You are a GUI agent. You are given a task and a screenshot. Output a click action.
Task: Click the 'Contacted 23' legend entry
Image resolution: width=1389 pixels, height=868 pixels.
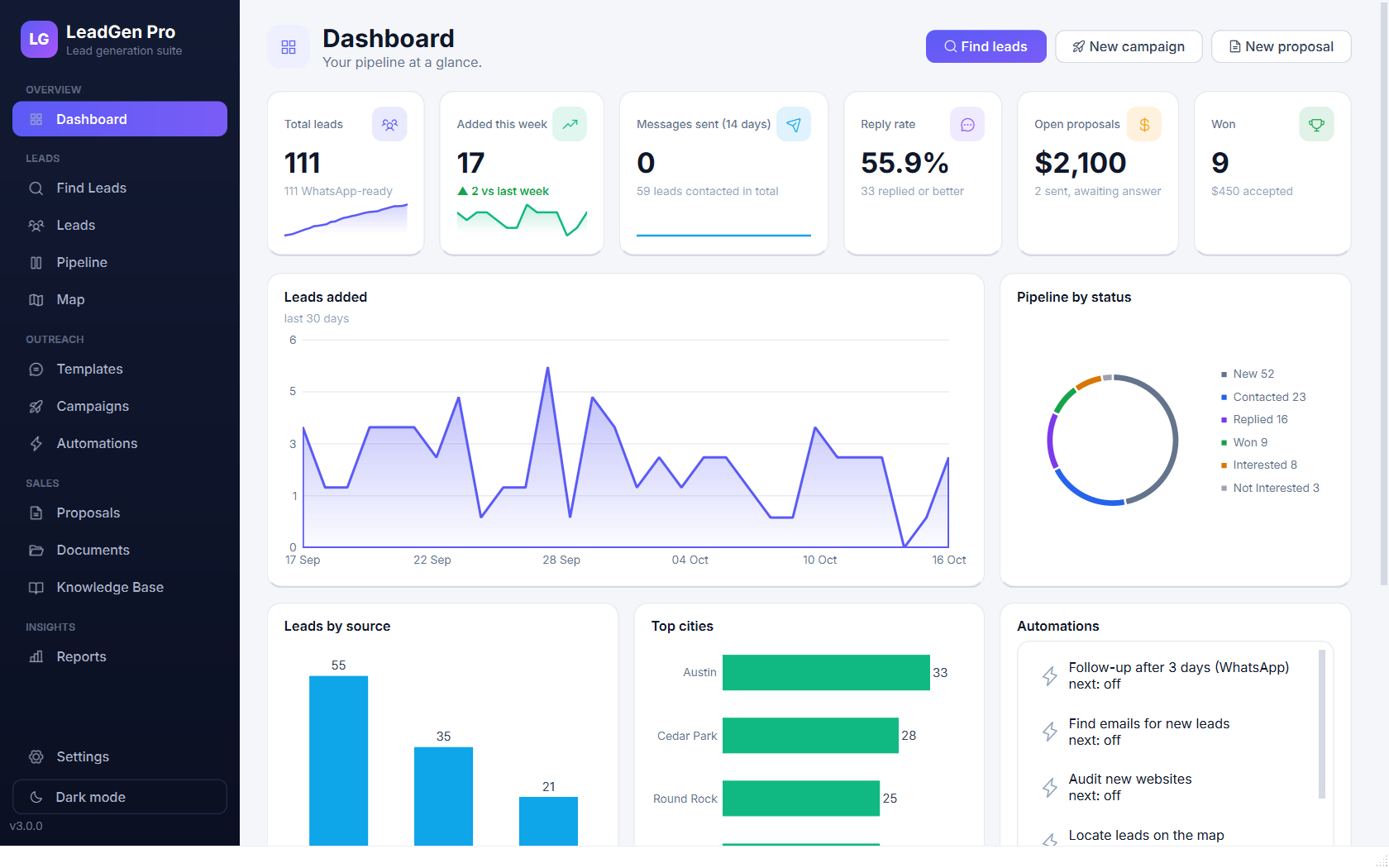click(x=1263, y=398)
